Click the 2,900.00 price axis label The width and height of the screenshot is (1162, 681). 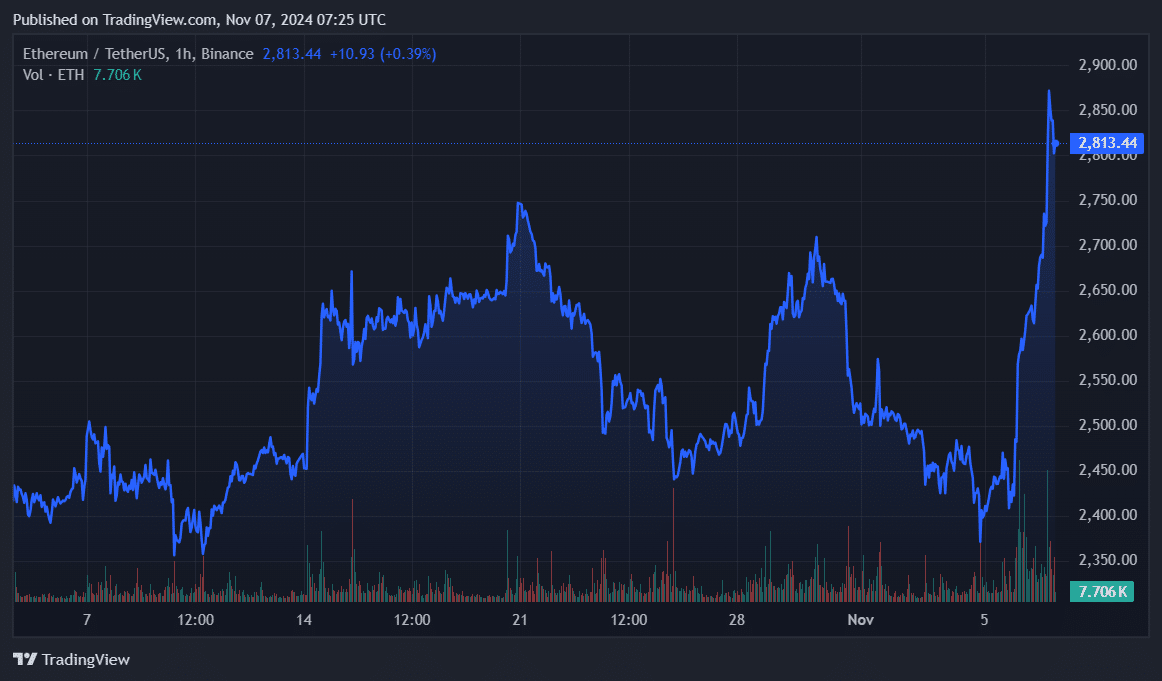(x=1105, y=64)
